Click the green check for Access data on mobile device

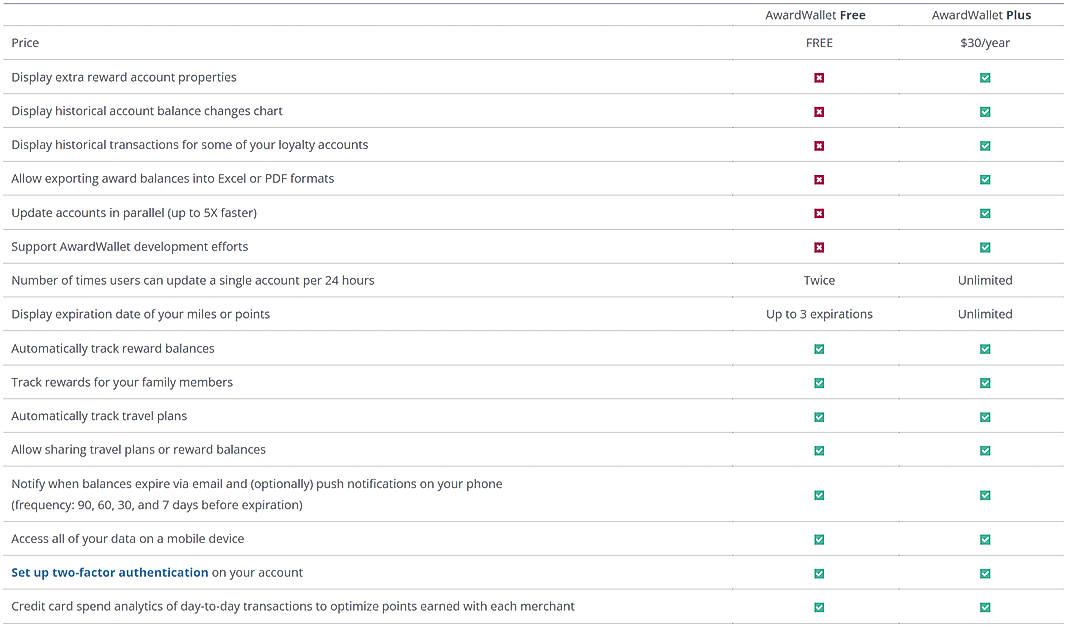click(x=819, y=538)
